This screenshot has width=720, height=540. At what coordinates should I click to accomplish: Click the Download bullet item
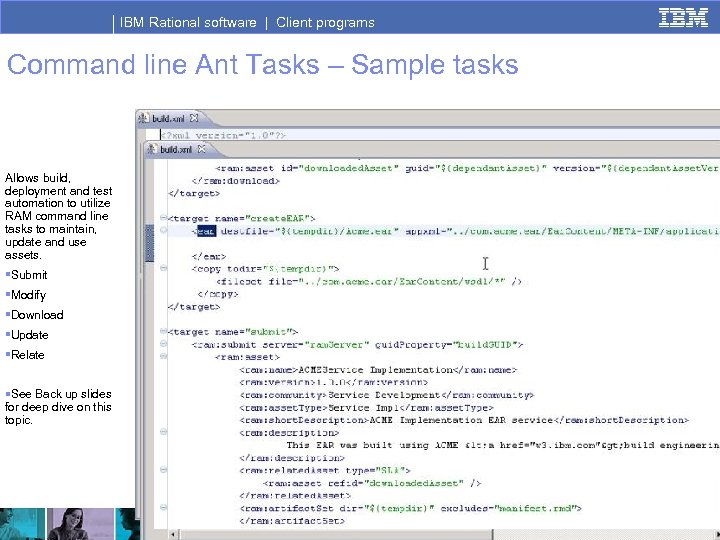[x=34, y=315]
